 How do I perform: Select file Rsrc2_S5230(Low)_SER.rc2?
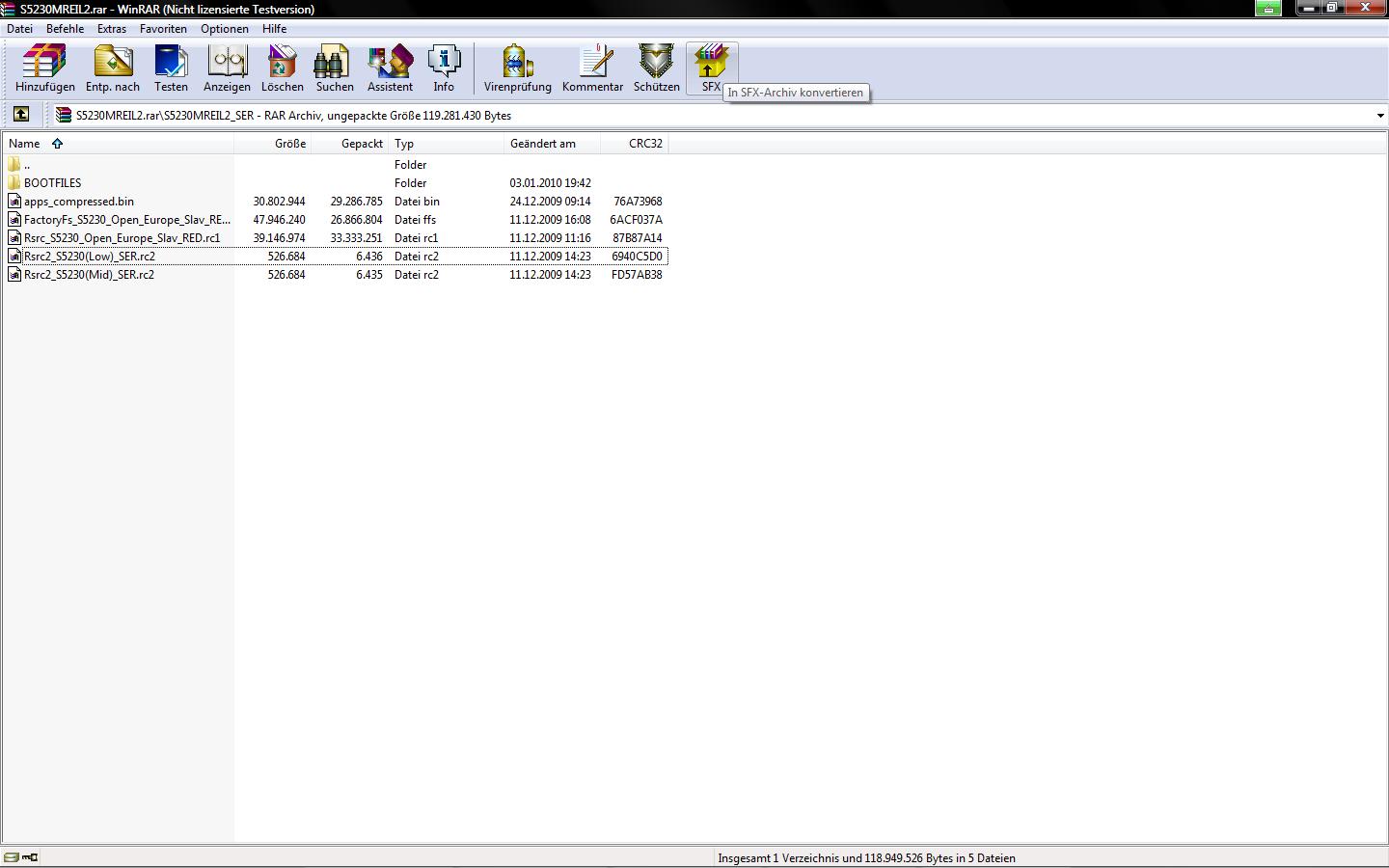pos(90,257)
